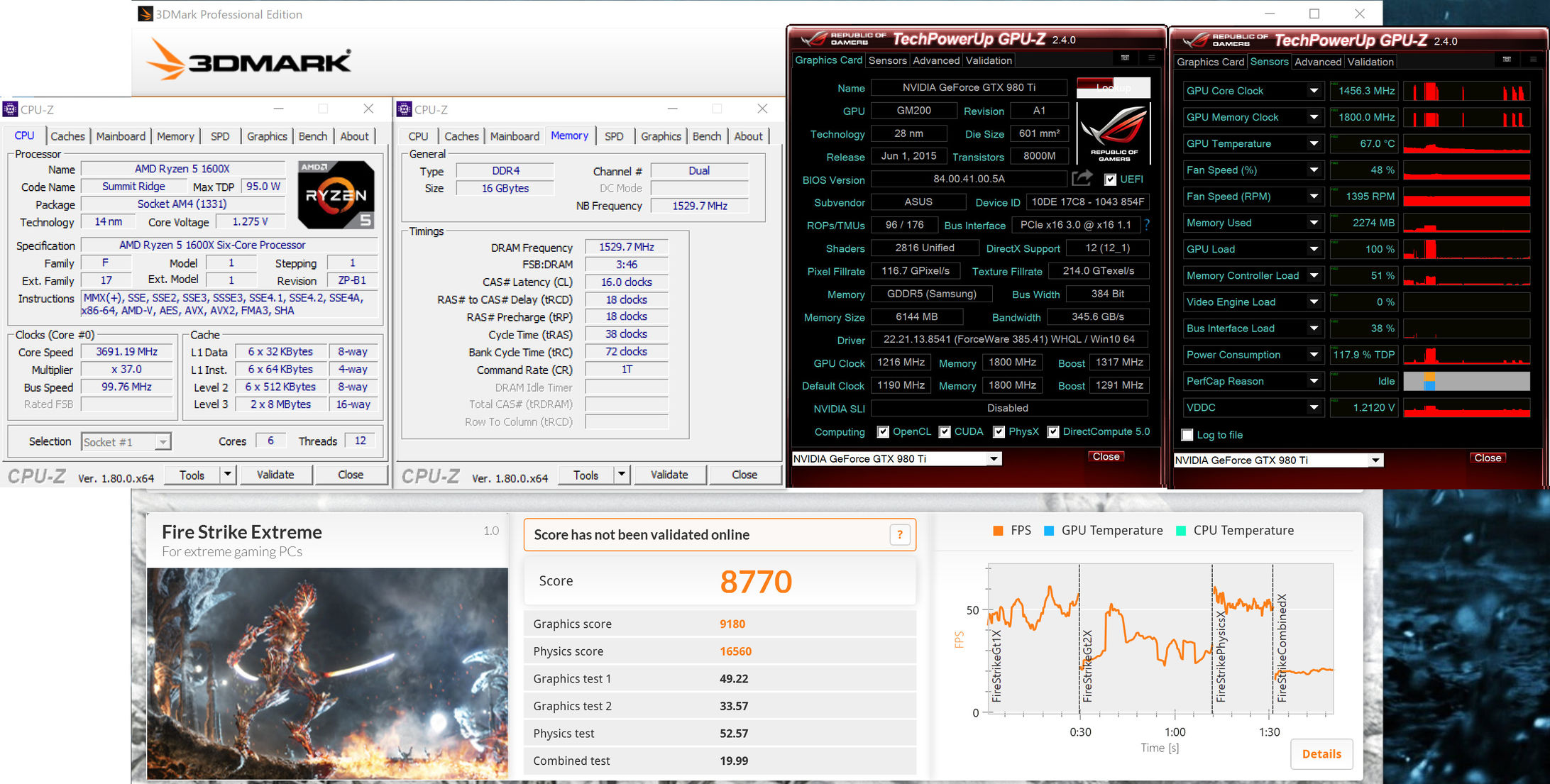
Task: Toggle the OpenCL checkbox
Action: (x=883, y=431)
